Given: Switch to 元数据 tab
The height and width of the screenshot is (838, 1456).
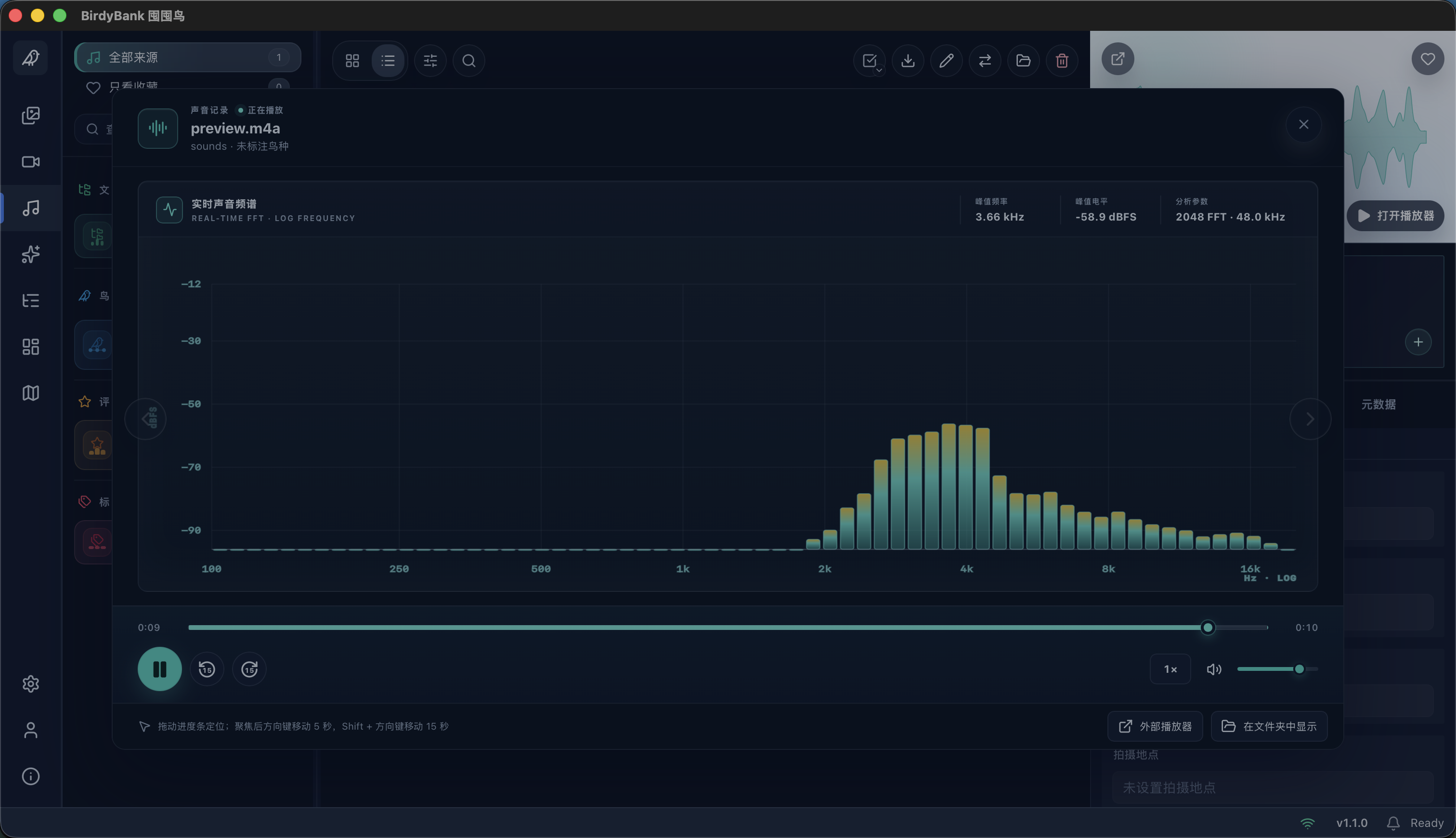Looking at the screenshot, I should (1378, 404).
